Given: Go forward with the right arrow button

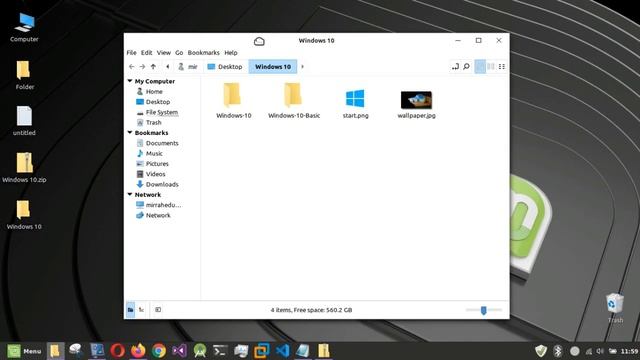Looking at the screenshot, I should 142,67.
